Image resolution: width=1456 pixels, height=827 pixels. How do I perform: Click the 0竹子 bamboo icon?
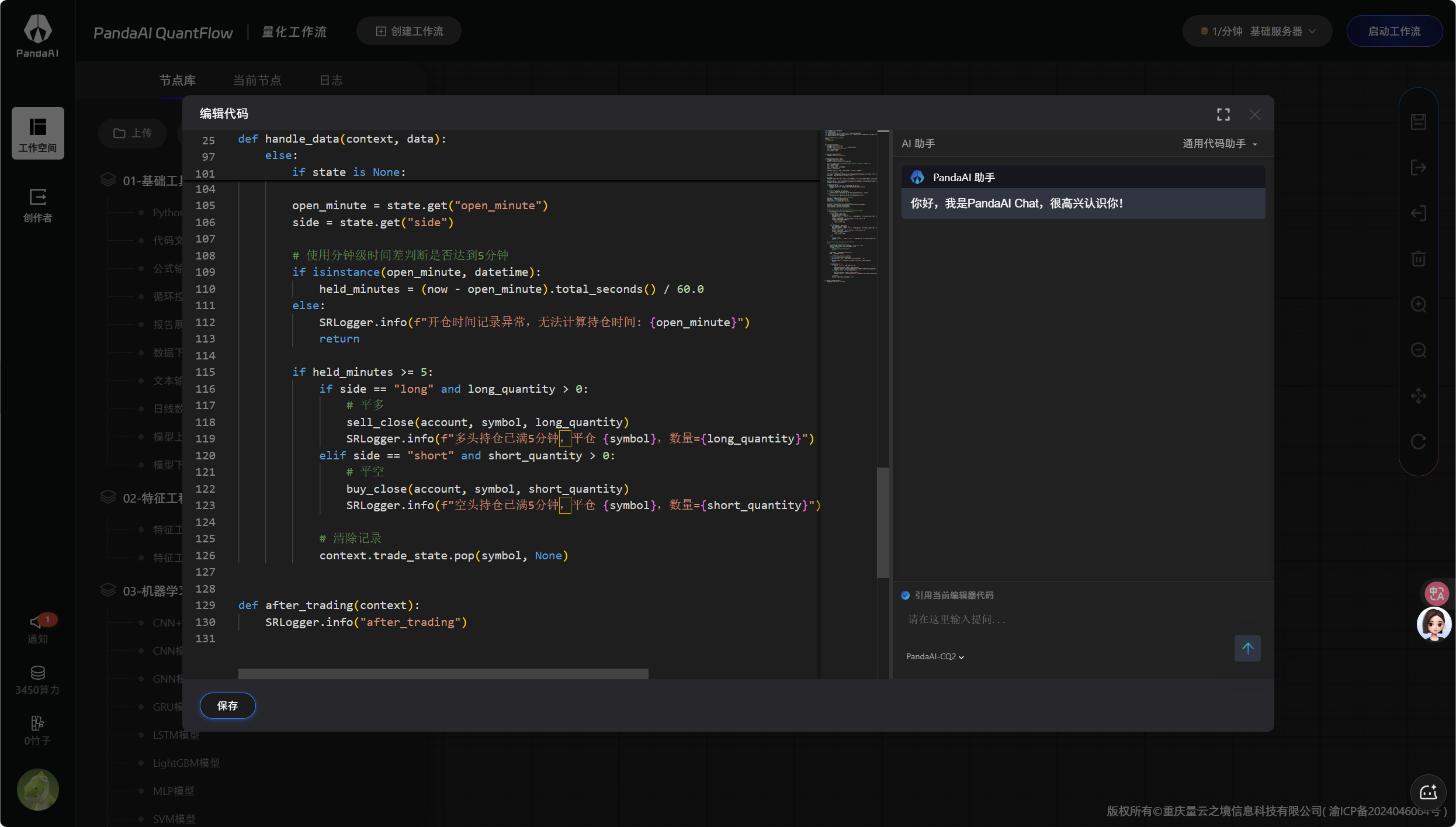[x=38, y=731]
